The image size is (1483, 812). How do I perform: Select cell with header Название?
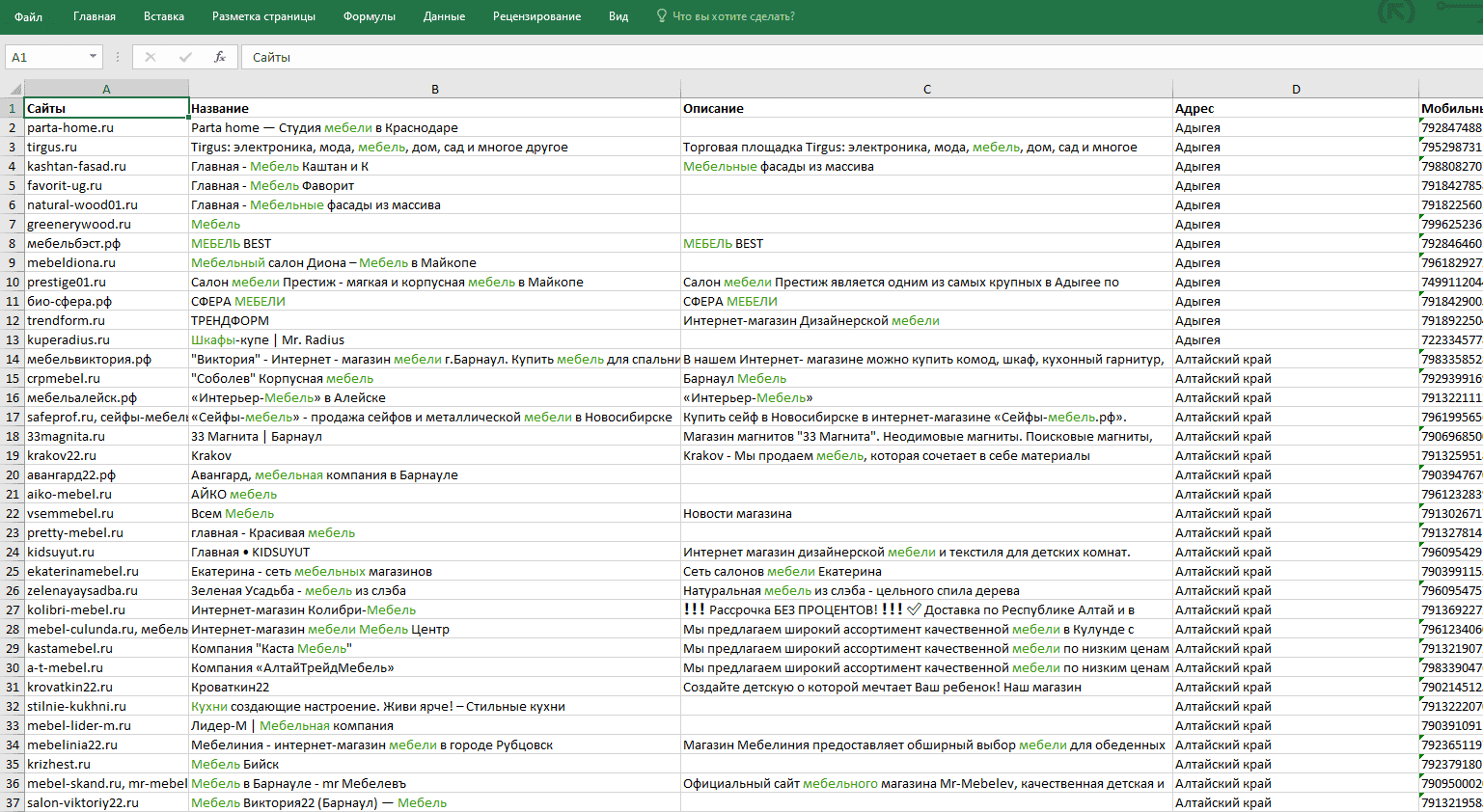point(435,108)
